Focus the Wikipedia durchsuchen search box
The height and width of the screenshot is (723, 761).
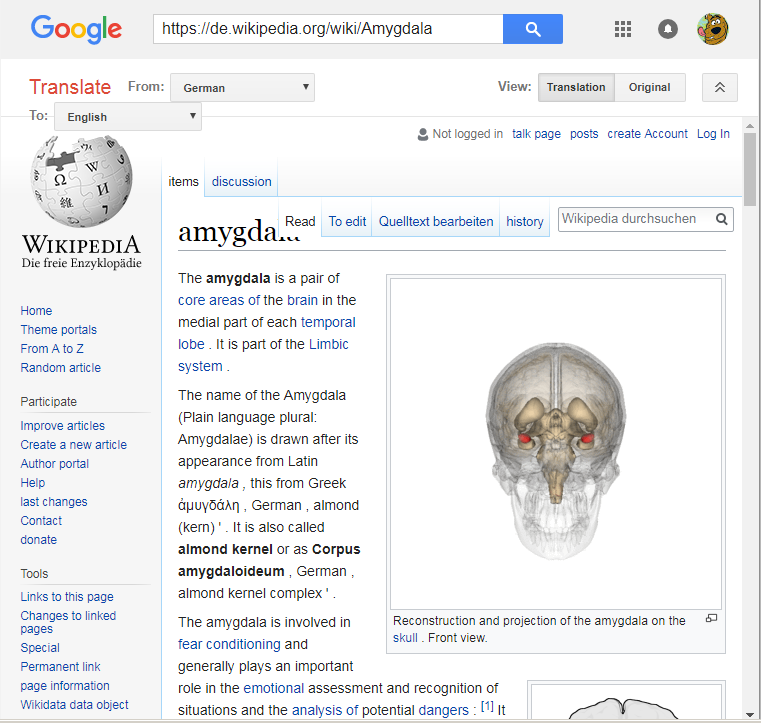636,219
